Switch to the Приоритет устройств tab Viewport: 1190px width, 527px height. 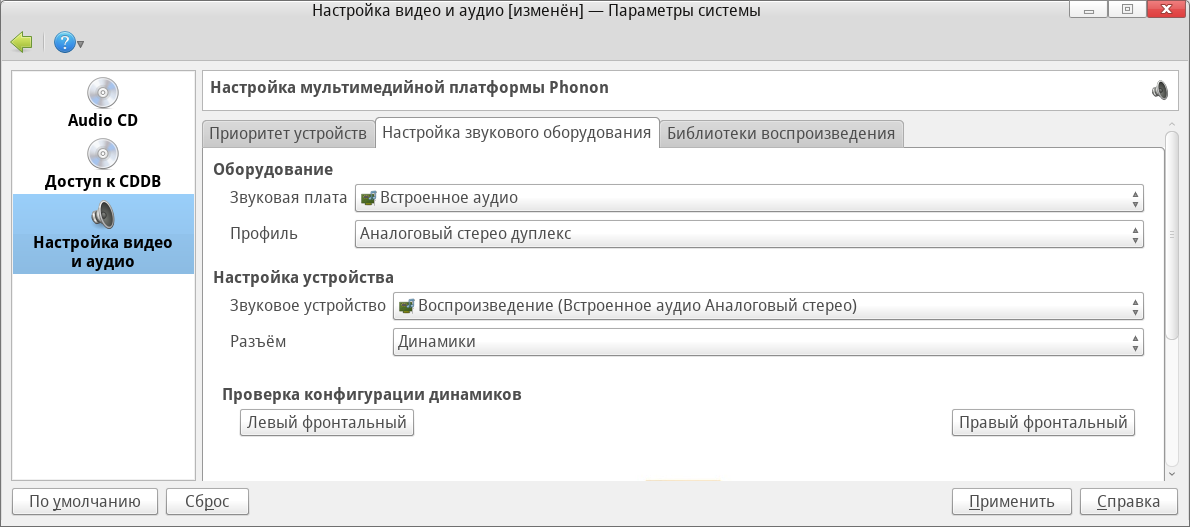288,133
